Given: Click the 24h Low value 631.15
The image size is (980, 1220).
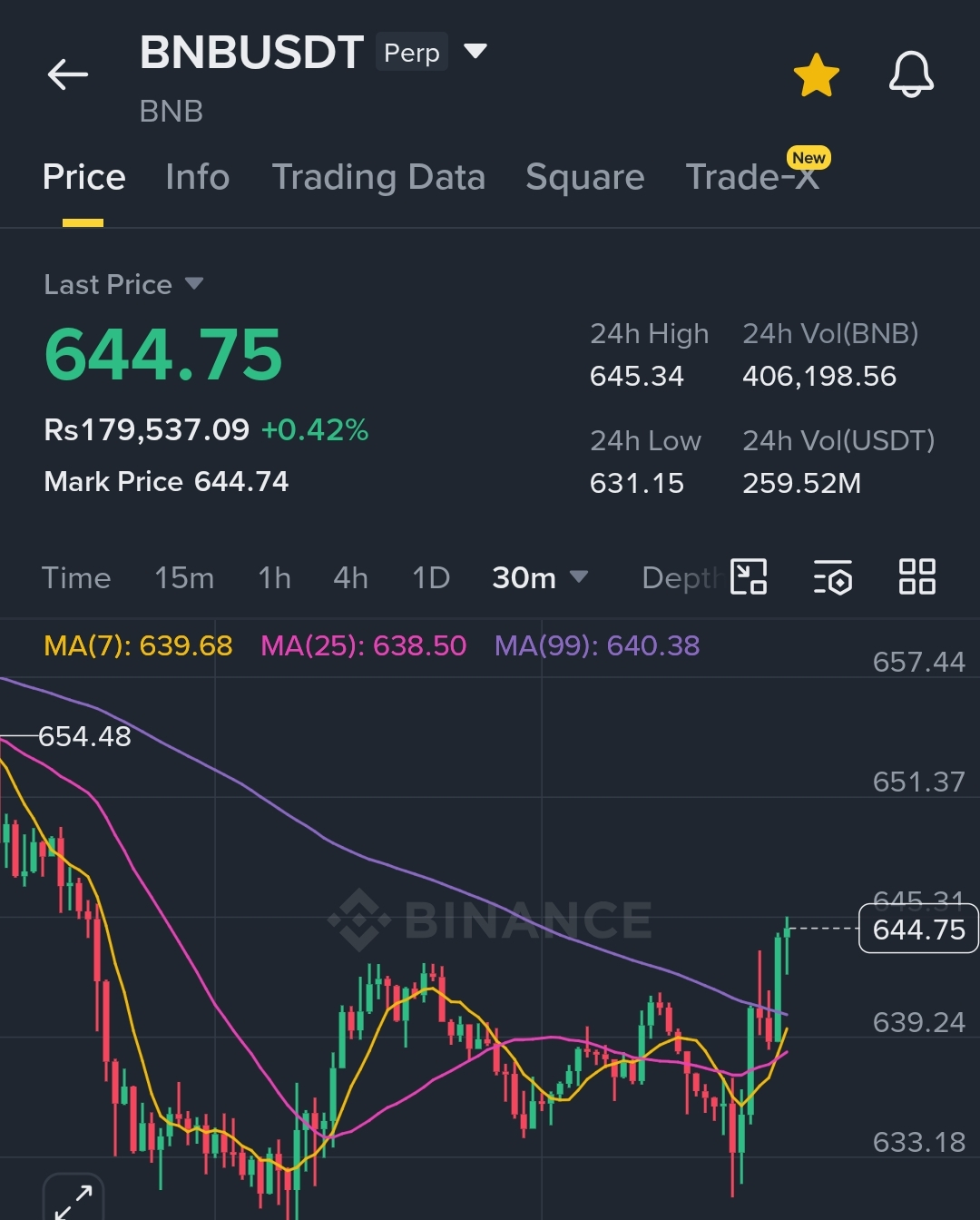Looking at the screenshot, I should tap(637, 483).
